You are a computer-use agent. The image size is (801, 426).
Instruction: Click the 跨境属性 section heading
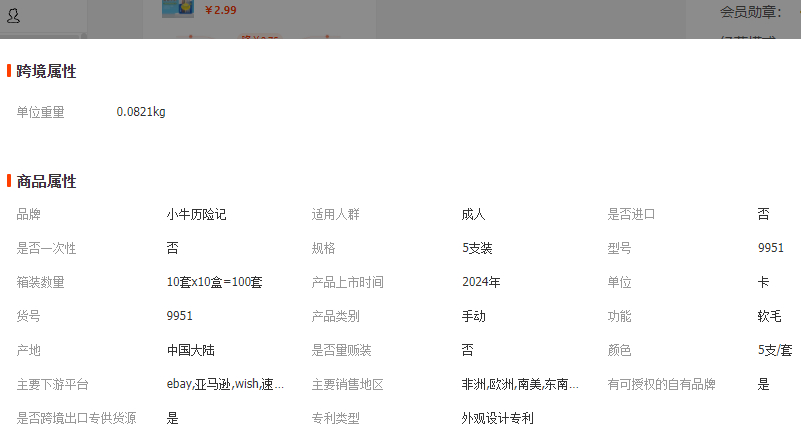46,71
